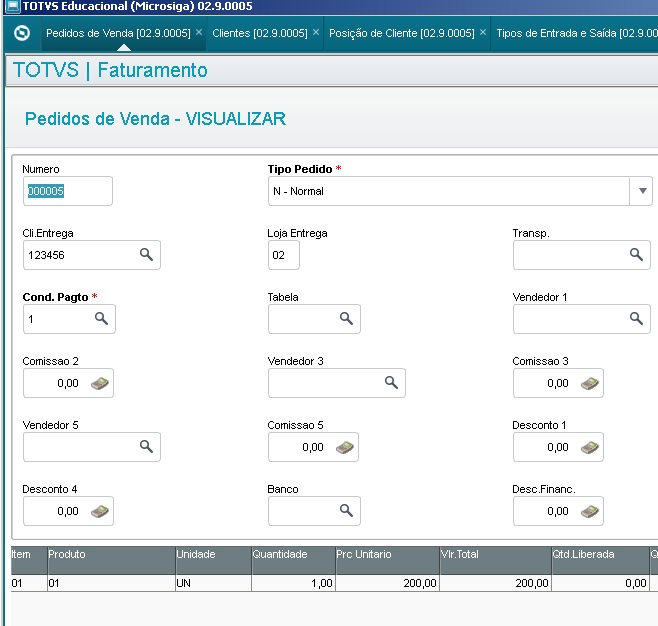Open the Vendedor 3 search magnifier

tap(391, 382)
